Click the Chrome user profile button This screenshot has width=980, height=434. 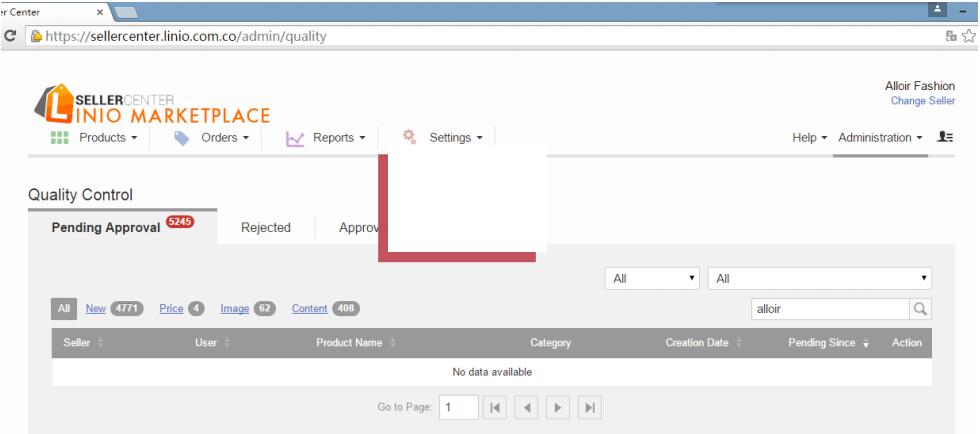[x=938, y=9]
